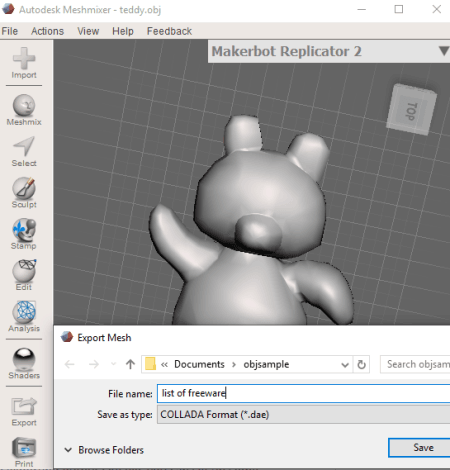This screenshot has height=470, width=450.
Task: Click the Search objsample box
Action: tap(415, 364)
